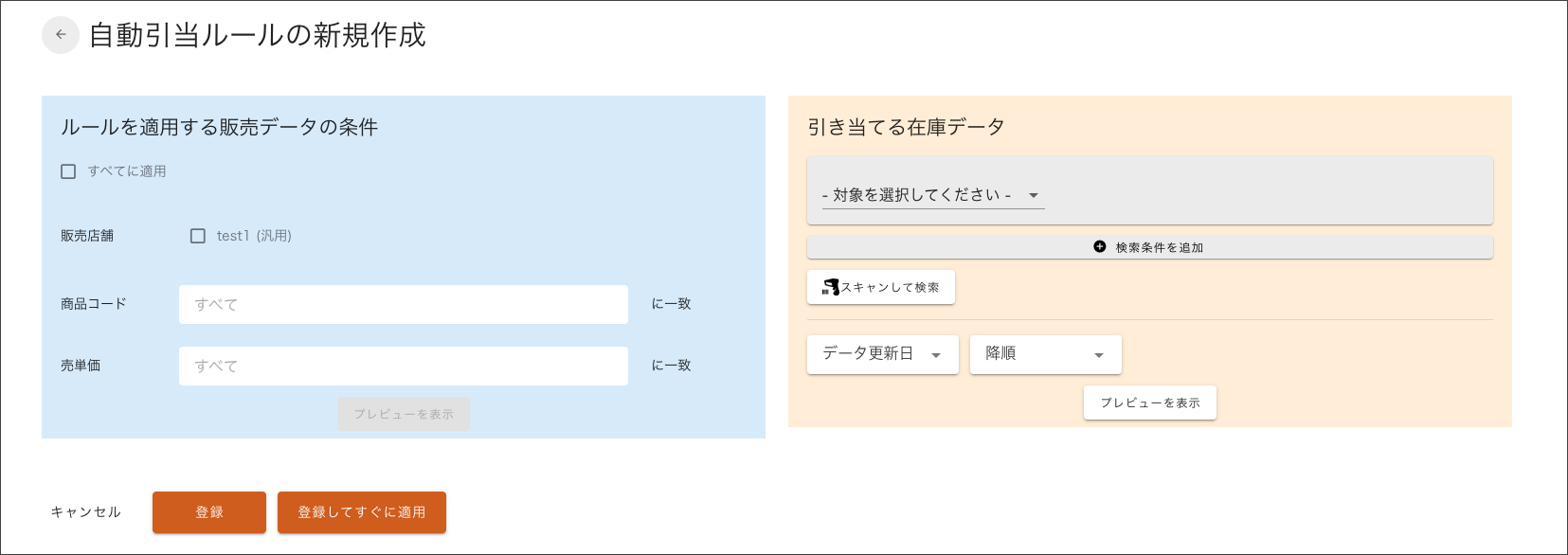Click the plus icon for 検索条件を追加

[1099, 246]
